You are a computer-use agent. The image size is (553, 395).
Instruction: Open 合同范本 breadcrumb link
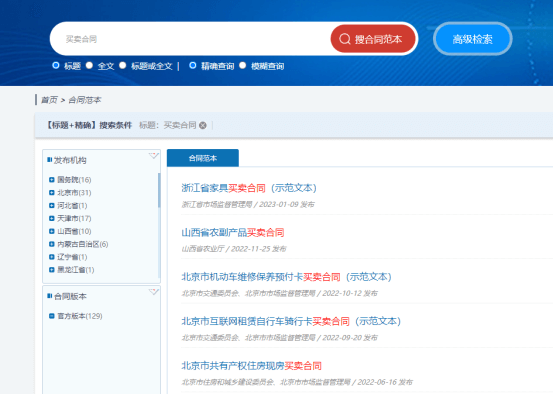[85, 100]
